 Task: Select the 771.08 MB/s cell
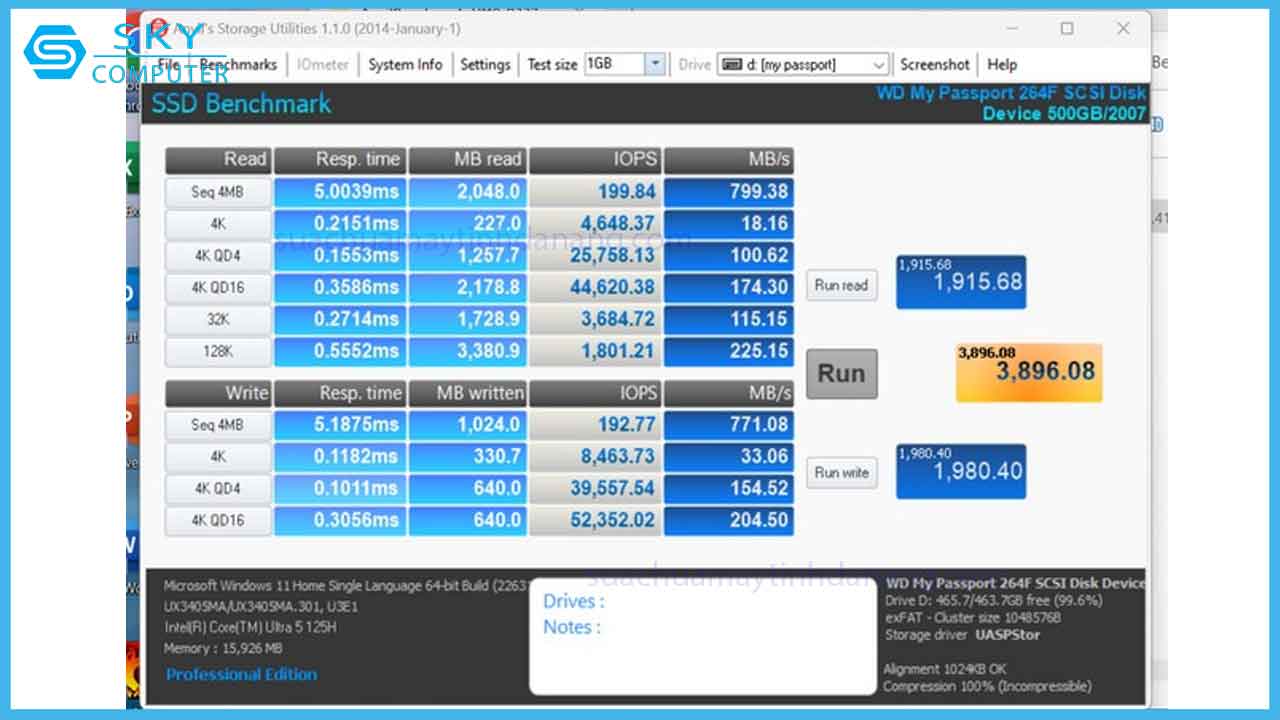point(728,425)
